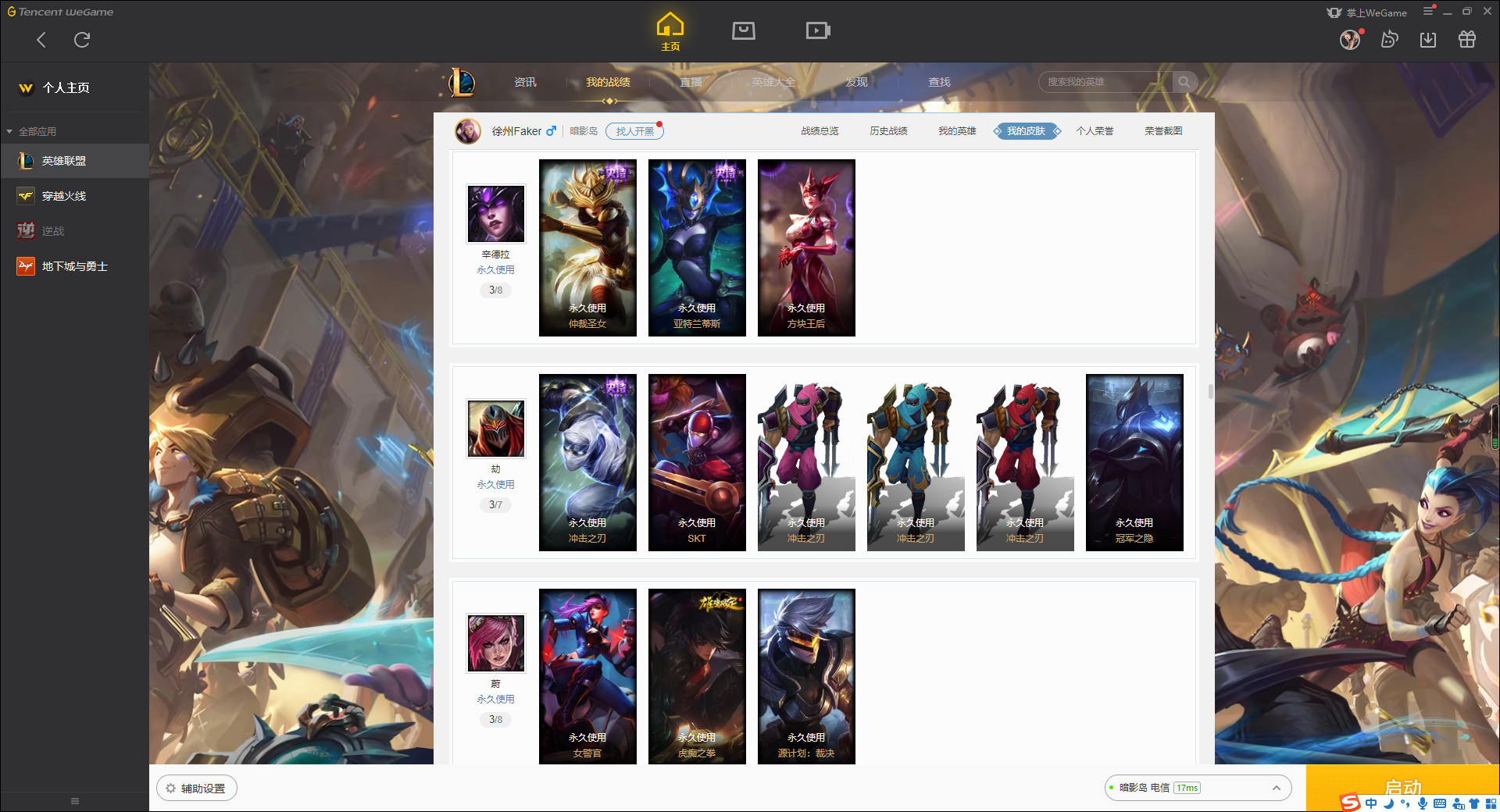The height and width of the screenshot is (812, 1500).
Task: Open the 方块王后 skin card
Action: pyautogui.click(x=806, y=248)
